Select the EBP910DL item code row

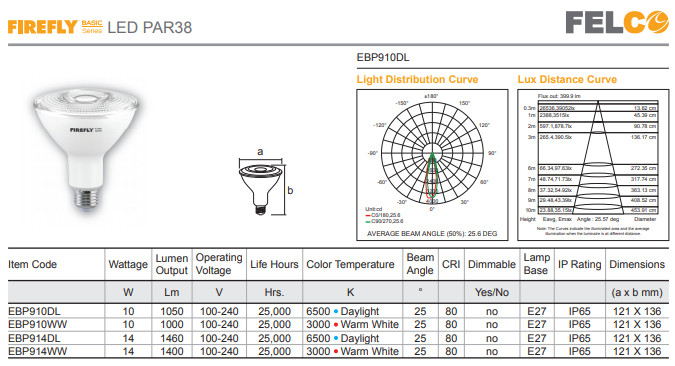(x=338, y=311)
